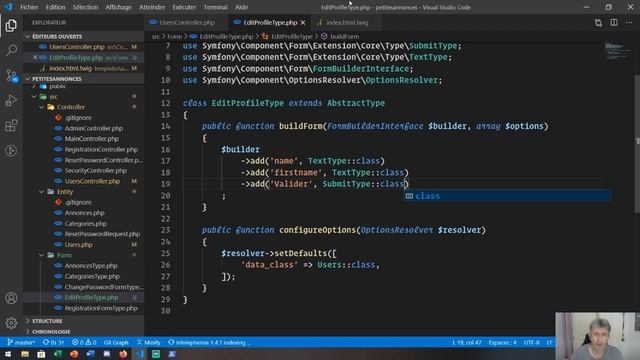This screenshot has width=640, height=360.
Task: Open the Affichage menu
Action: [118, 7]
